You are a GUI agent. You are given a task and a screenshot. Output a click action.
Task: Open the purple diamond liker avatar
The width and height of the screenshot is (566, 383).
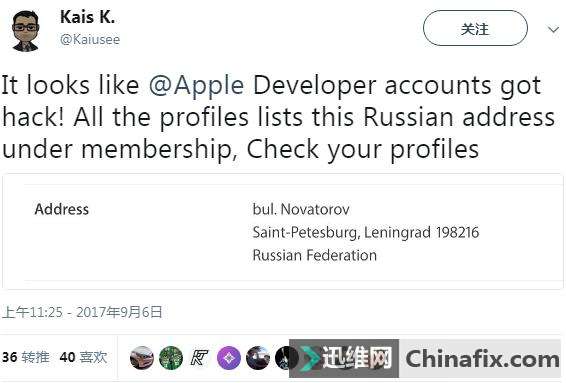click(229, 358)
